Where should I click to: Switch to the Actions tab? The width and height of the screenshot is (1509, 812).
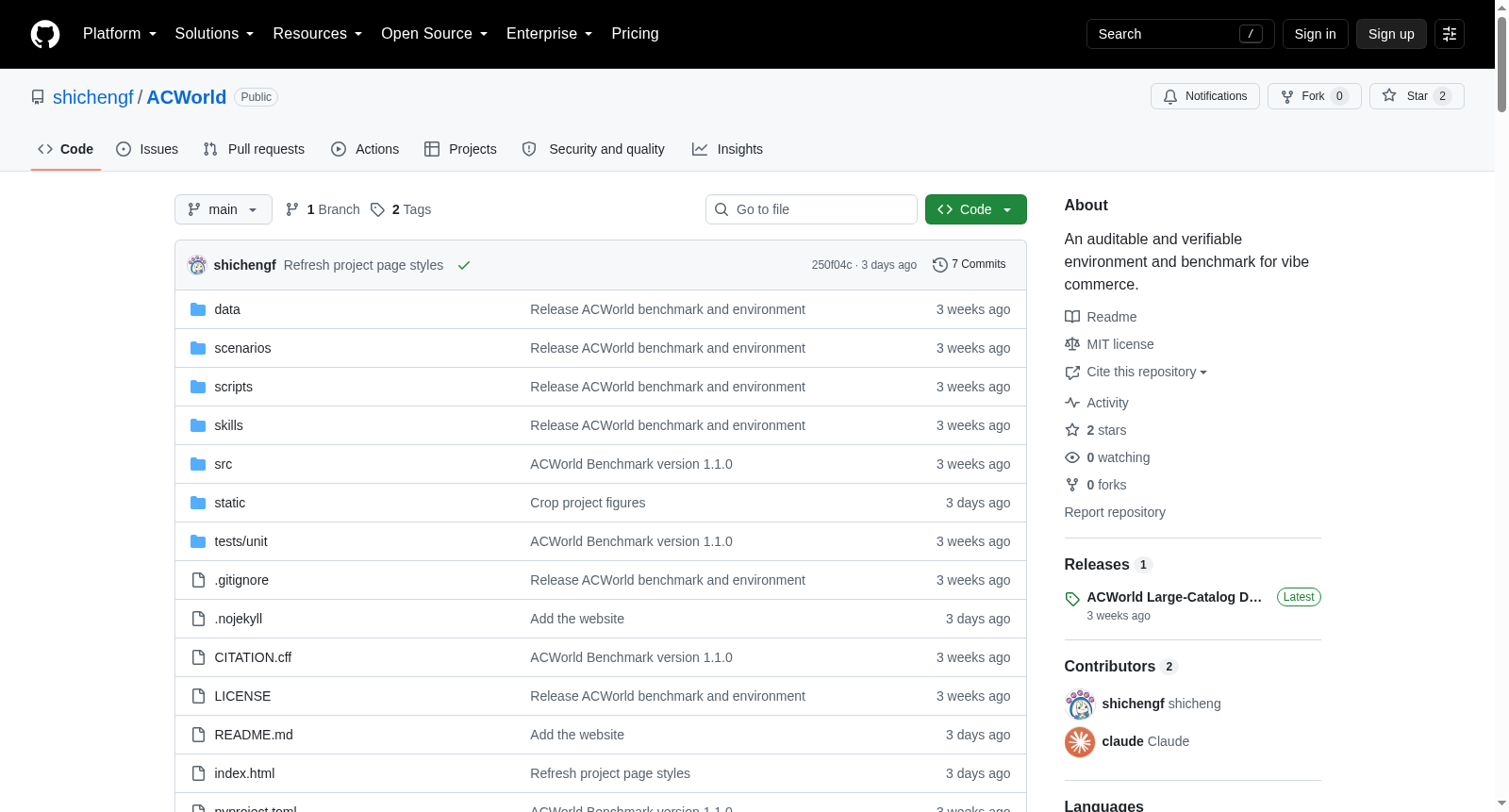pyautogui.click(x=365, y=149)
